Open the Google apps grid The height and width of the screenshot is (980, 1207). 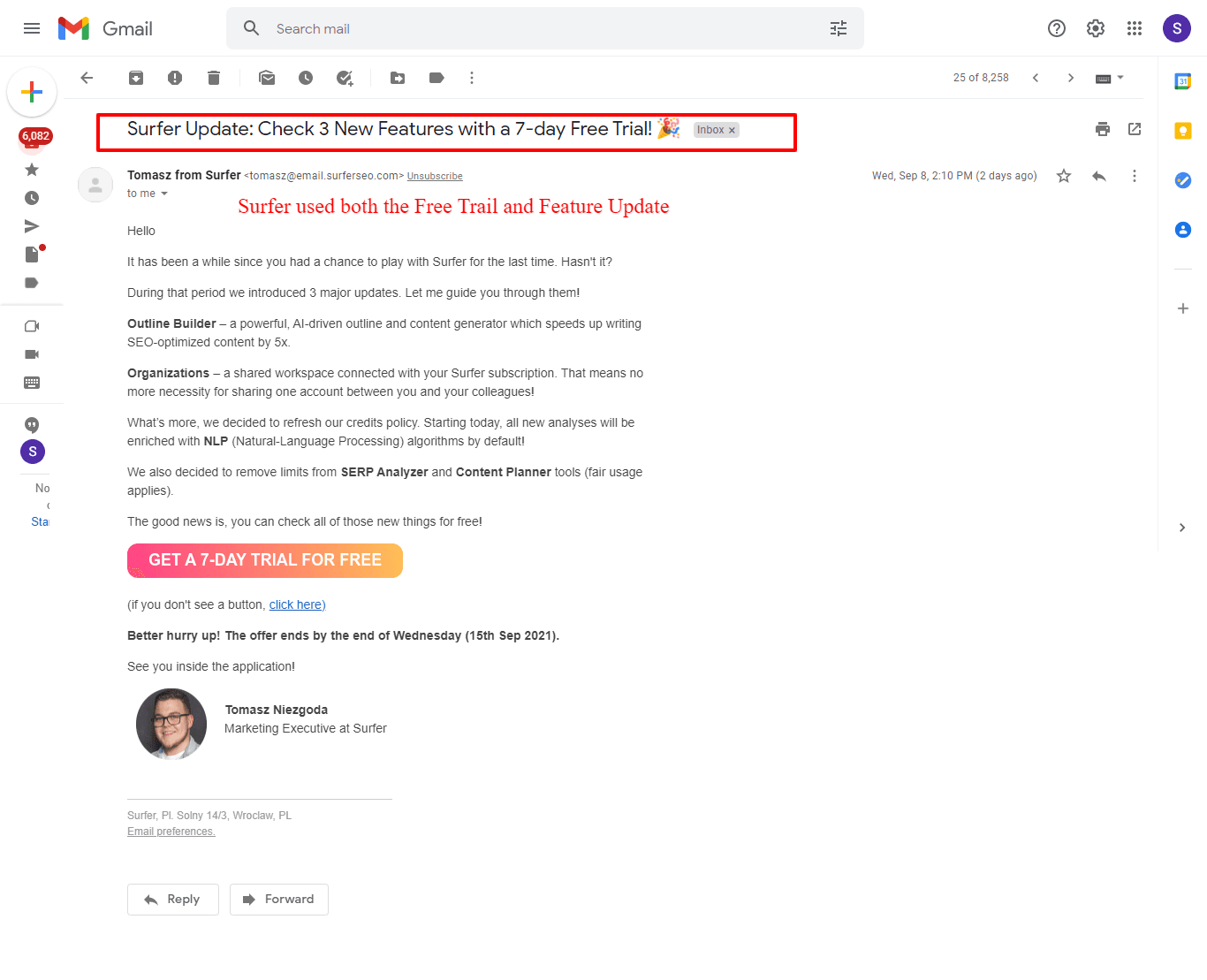pos(1135,28)
